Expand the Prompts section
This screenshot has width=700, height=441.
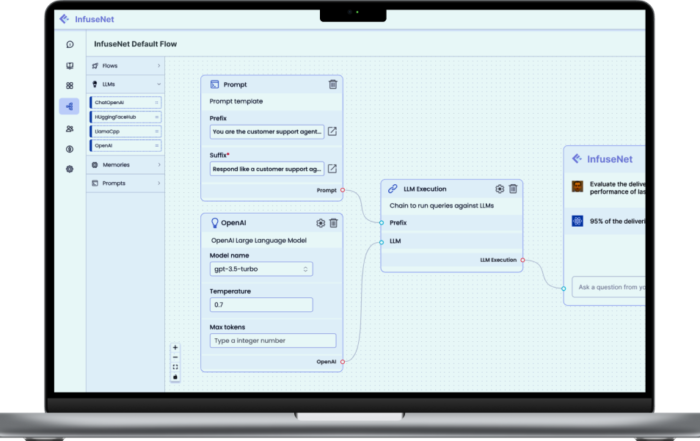(125, 183)
